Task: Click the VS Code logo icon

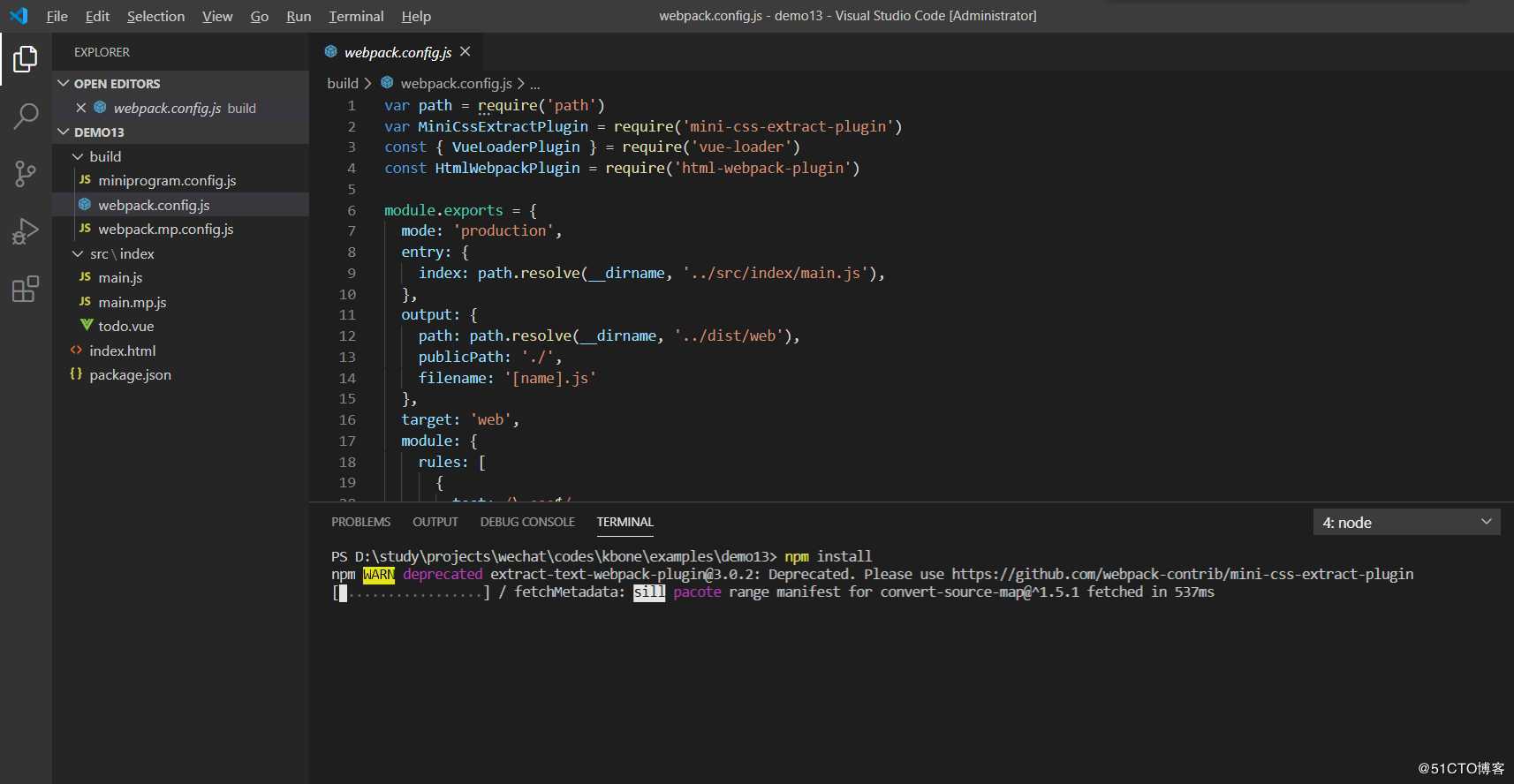Action: (19, 16)
